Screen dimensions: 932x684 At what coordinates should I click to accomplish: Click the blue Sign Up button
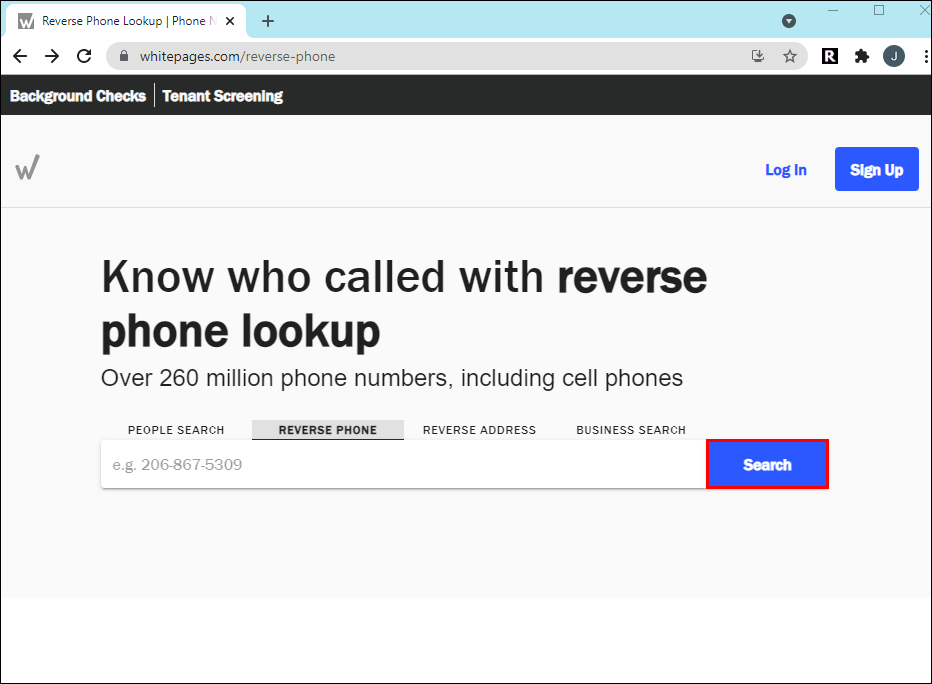[x=877, y=169]
